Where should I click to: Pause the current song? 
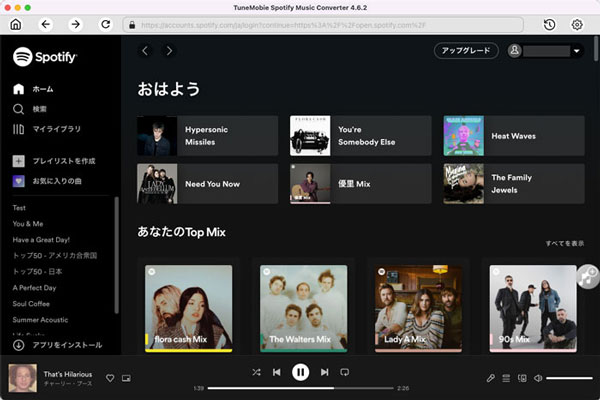click(300, 372)
